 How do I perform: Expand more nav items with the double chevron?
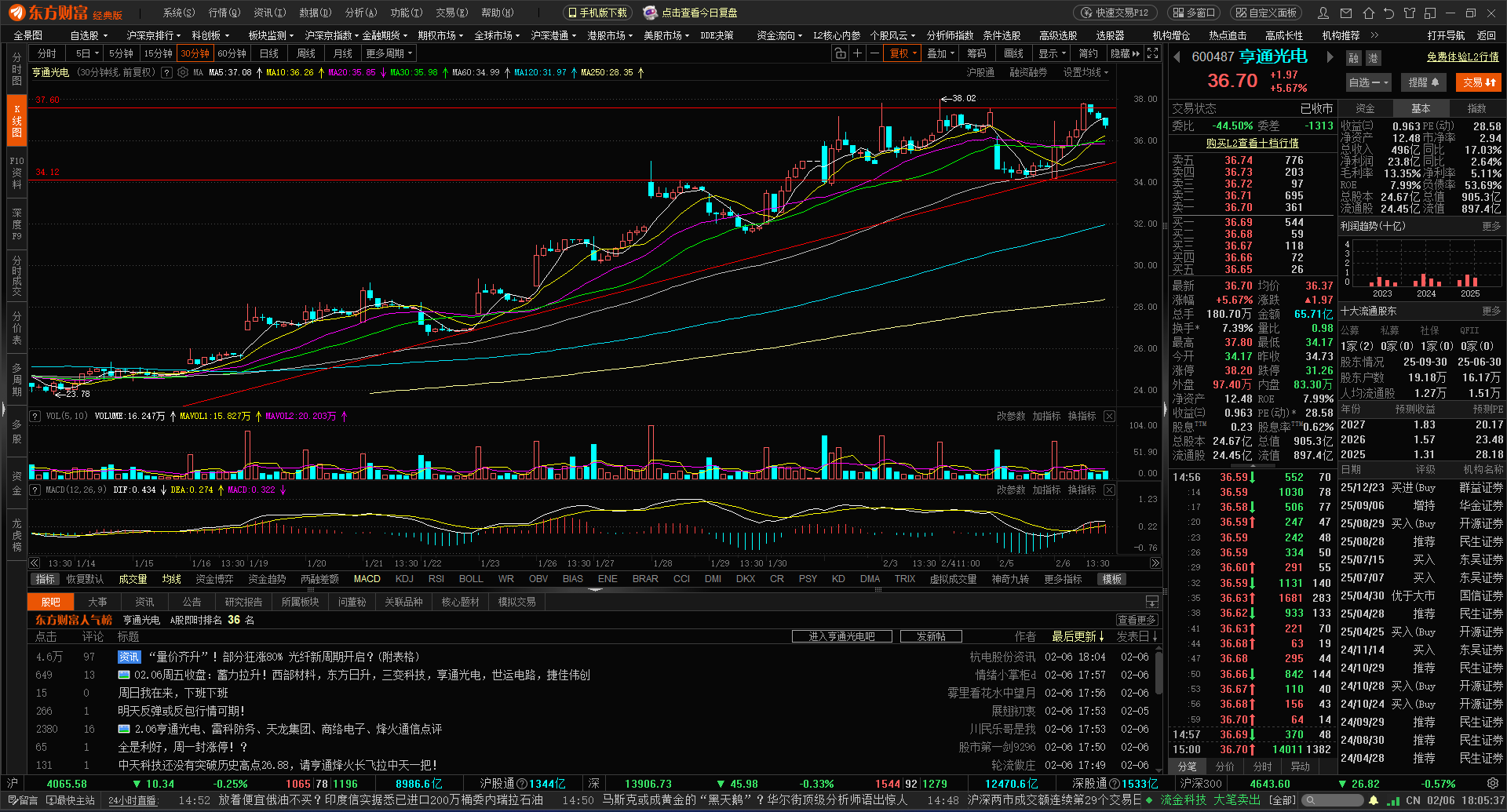pos(1374,35)
